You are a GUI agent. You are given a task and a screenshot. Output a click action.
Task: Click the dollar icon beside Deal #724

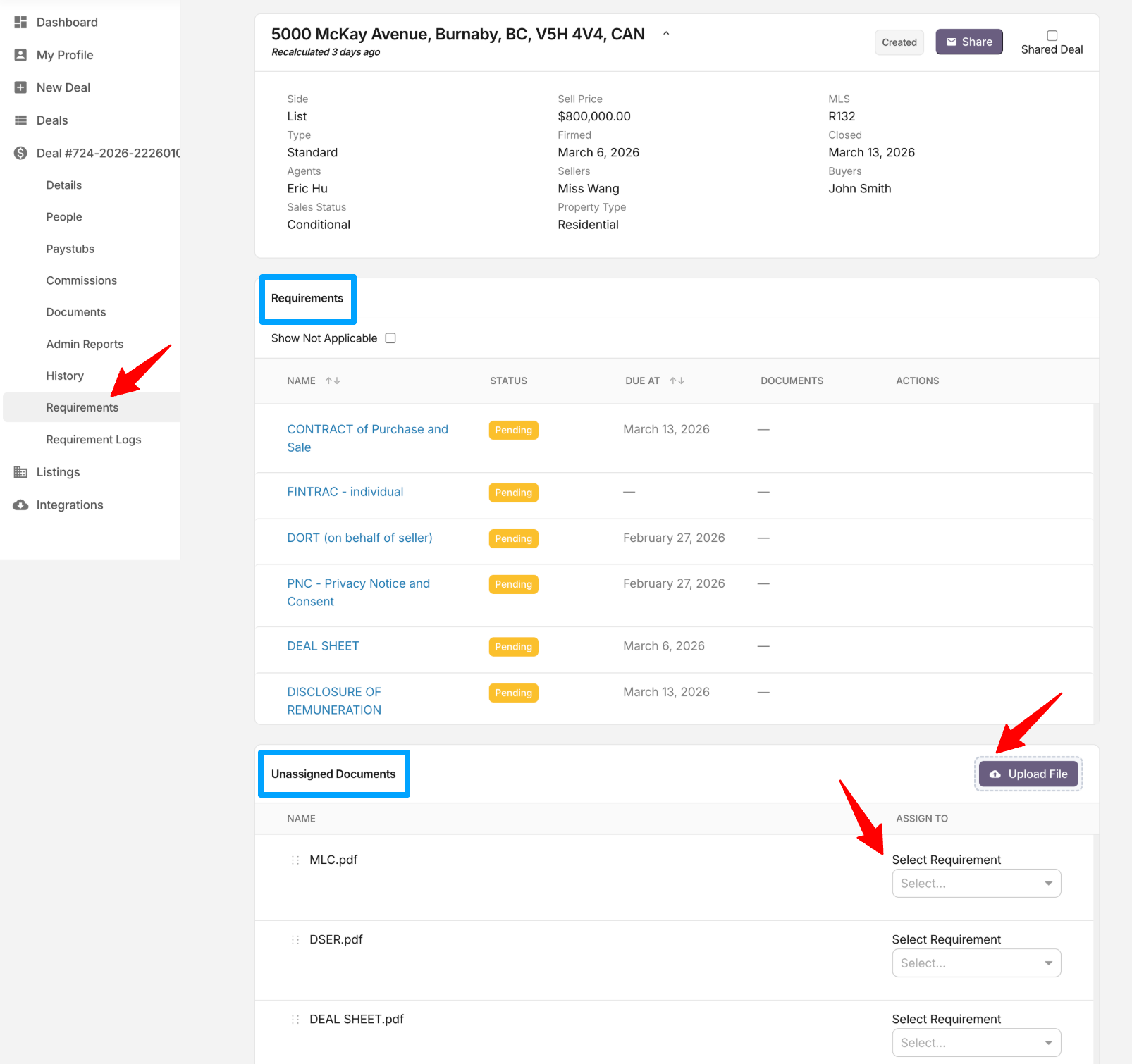(20, 153)
